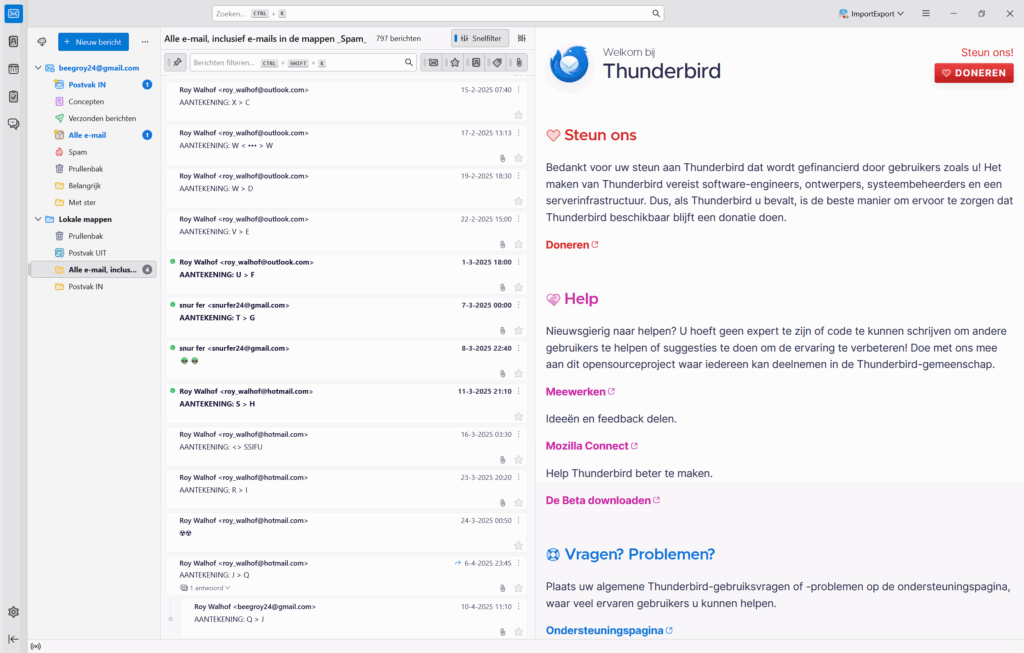The image size is (1024, 653).
Task: Open the Ondersteuningspagina link
Action: [x=609, y=630]
